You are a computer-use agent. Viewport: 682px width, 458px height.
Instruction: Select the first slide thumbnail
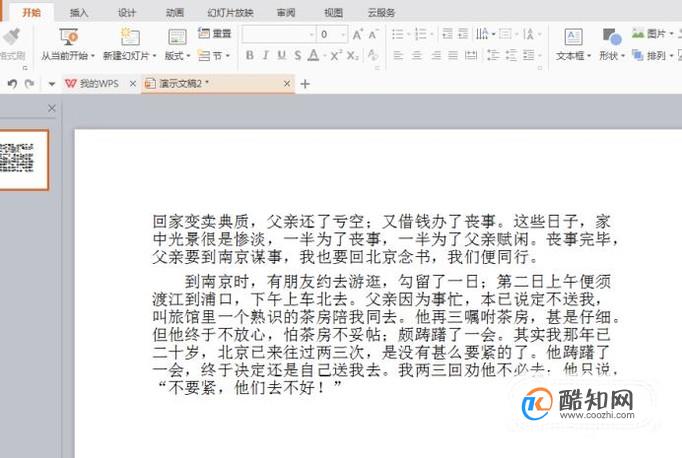pos(23,160)
